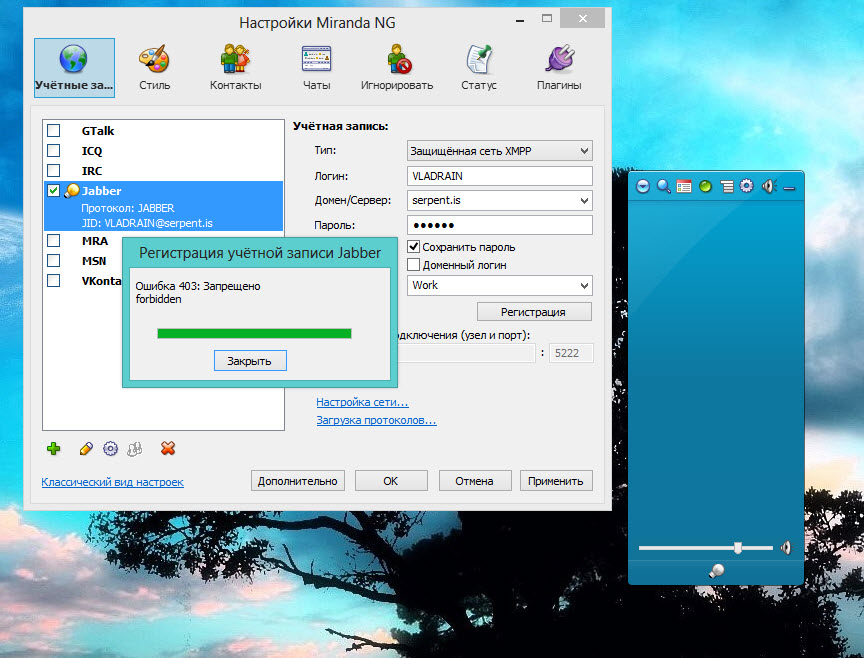864x658 pixels.
Task: Click the green registration progress bar
Action: pos(254,333)
